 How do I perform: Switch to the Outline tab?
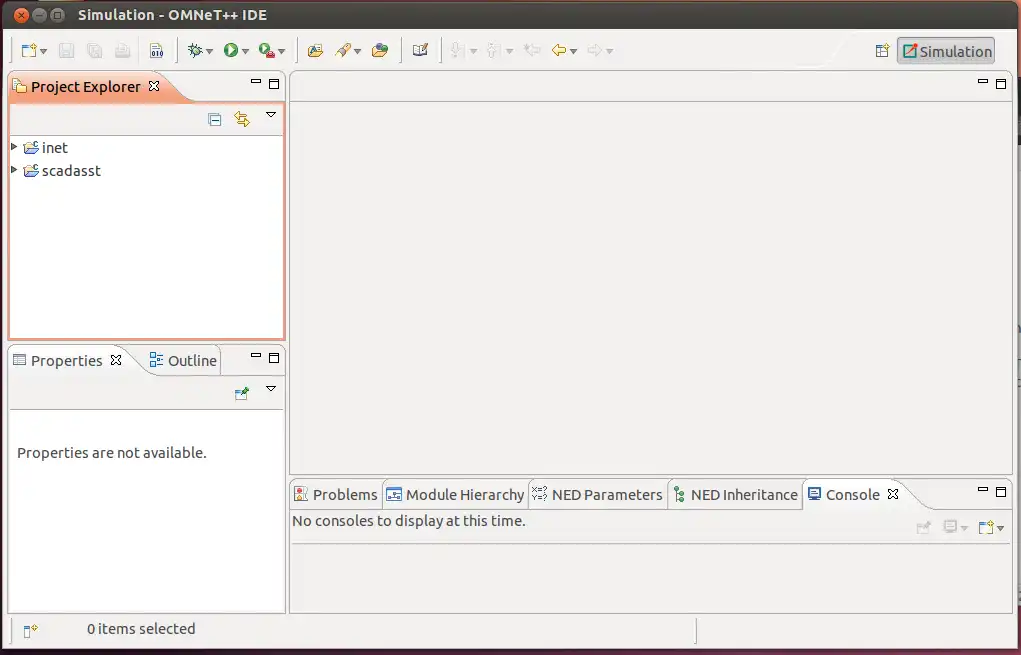click(184, 361)
